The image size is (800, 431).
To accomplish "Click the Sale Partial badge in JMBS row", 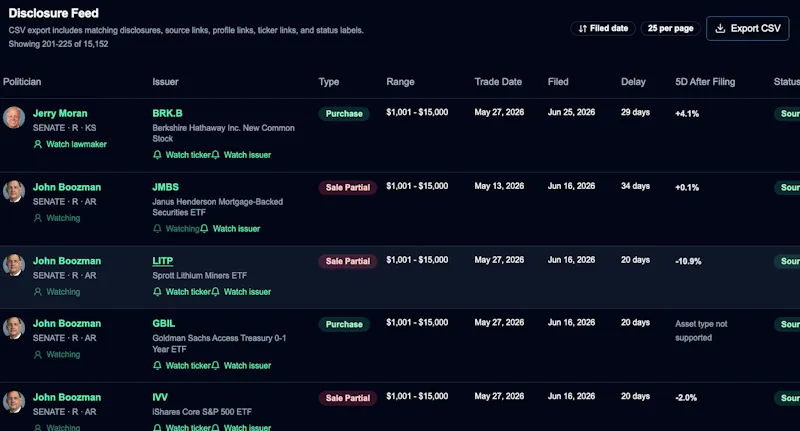I will click(x=347, y=188).
